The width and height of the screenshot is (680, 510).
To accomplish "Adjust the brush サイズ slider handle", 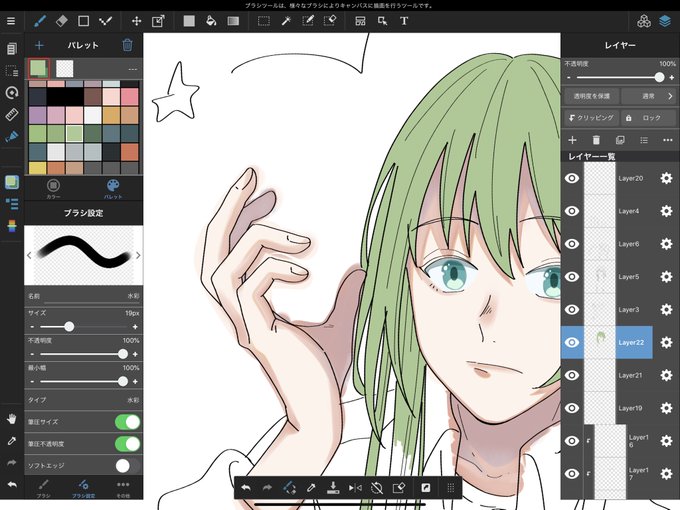I will [x=69, y=327].
